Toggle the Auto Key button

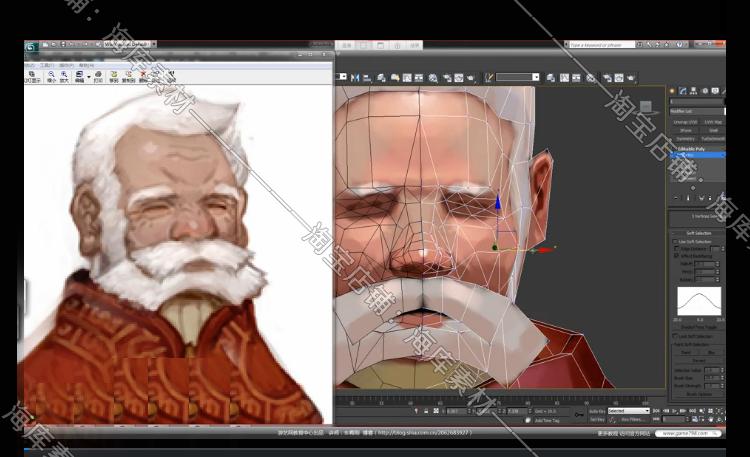pyautogui.click(x=596, y=411)
